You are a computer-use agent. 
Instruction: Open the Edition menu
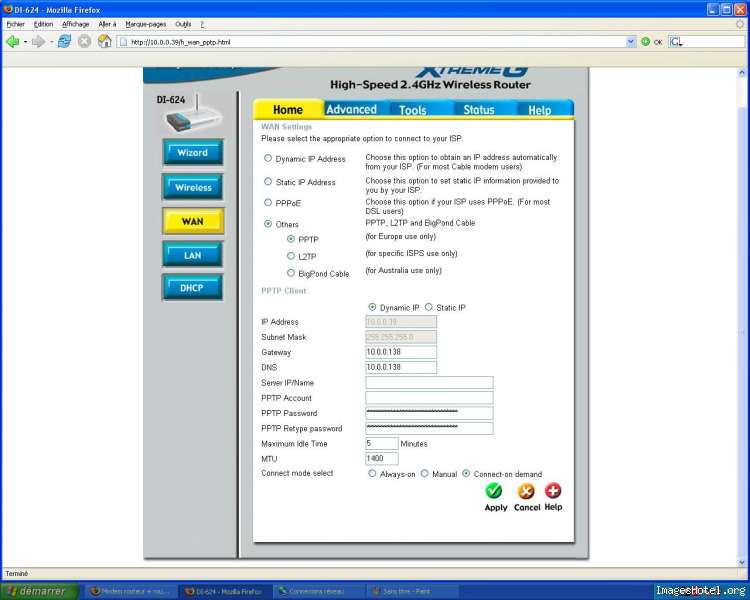(x=43, y=24)
